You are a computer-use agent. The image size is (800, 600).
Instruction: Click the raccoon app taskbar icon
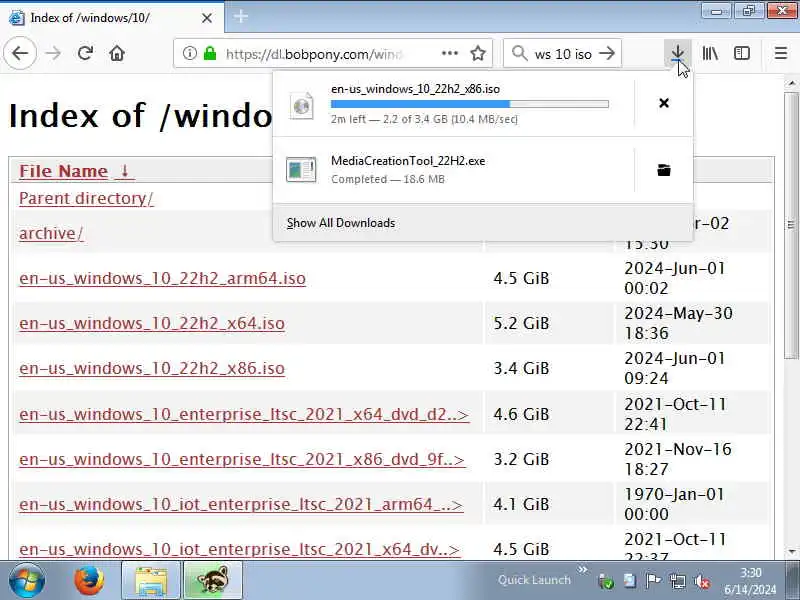[x=213, y=581]
